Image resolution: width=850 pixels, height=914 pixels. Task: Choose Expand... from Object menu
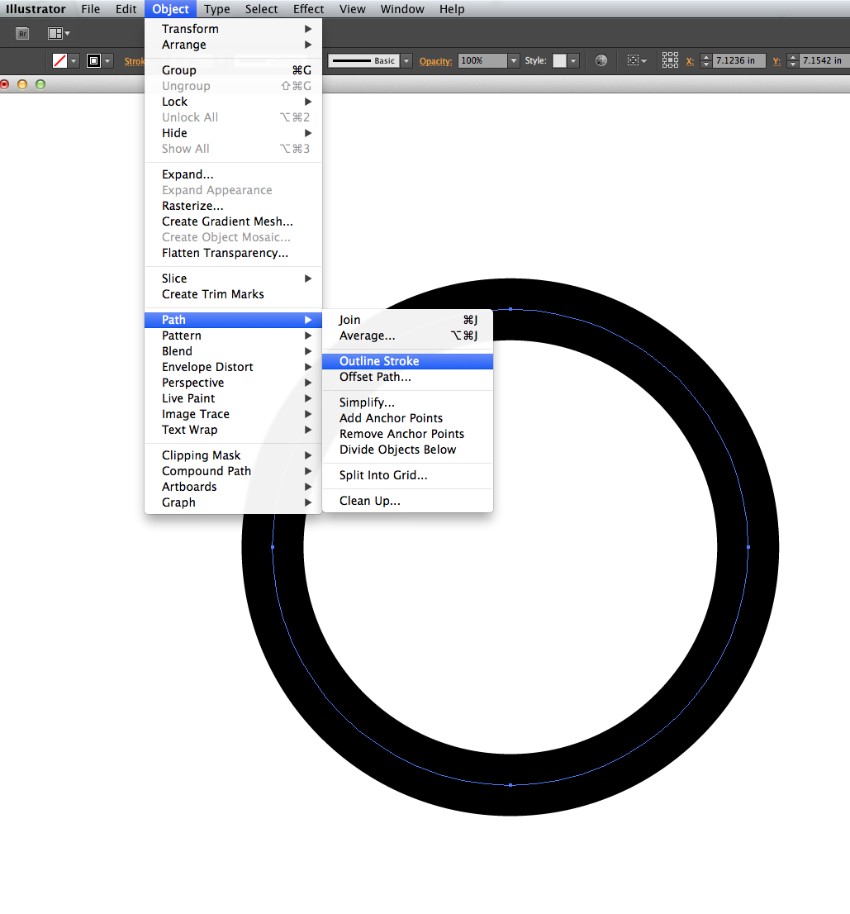(233, 175)
